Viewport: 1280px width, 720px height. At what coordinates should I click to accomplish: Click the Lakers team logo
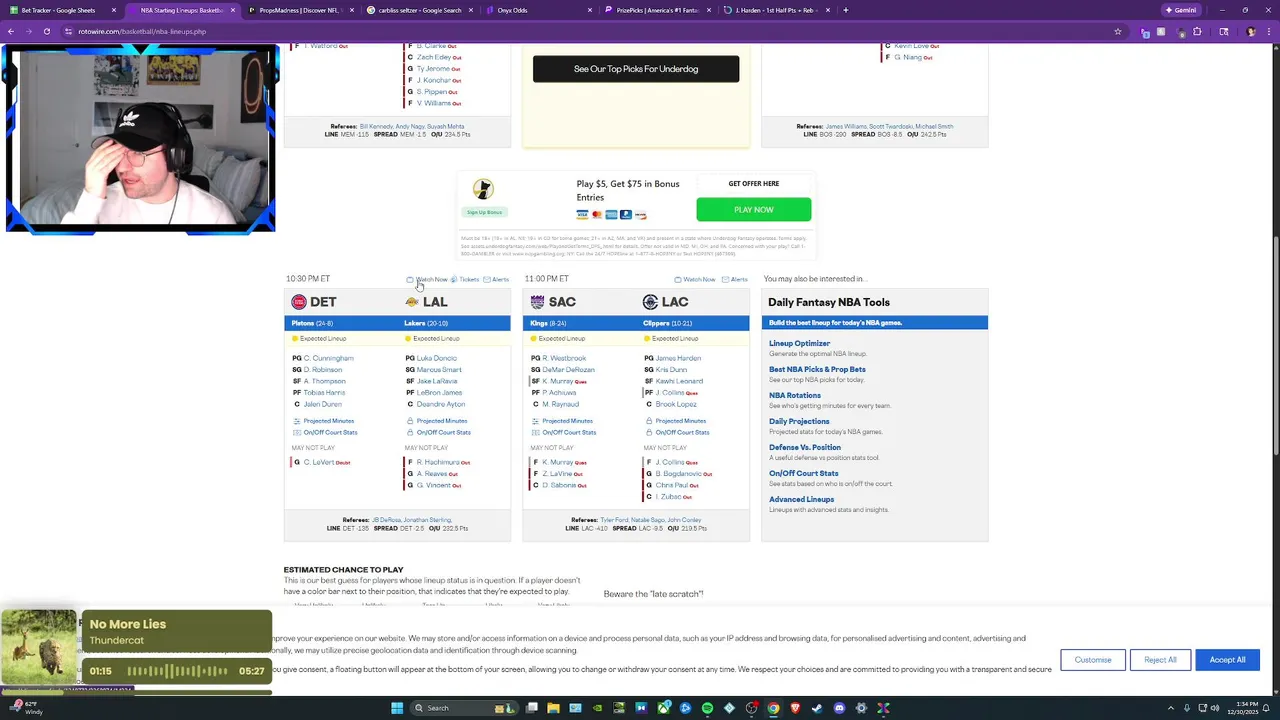tap(412, 302)
